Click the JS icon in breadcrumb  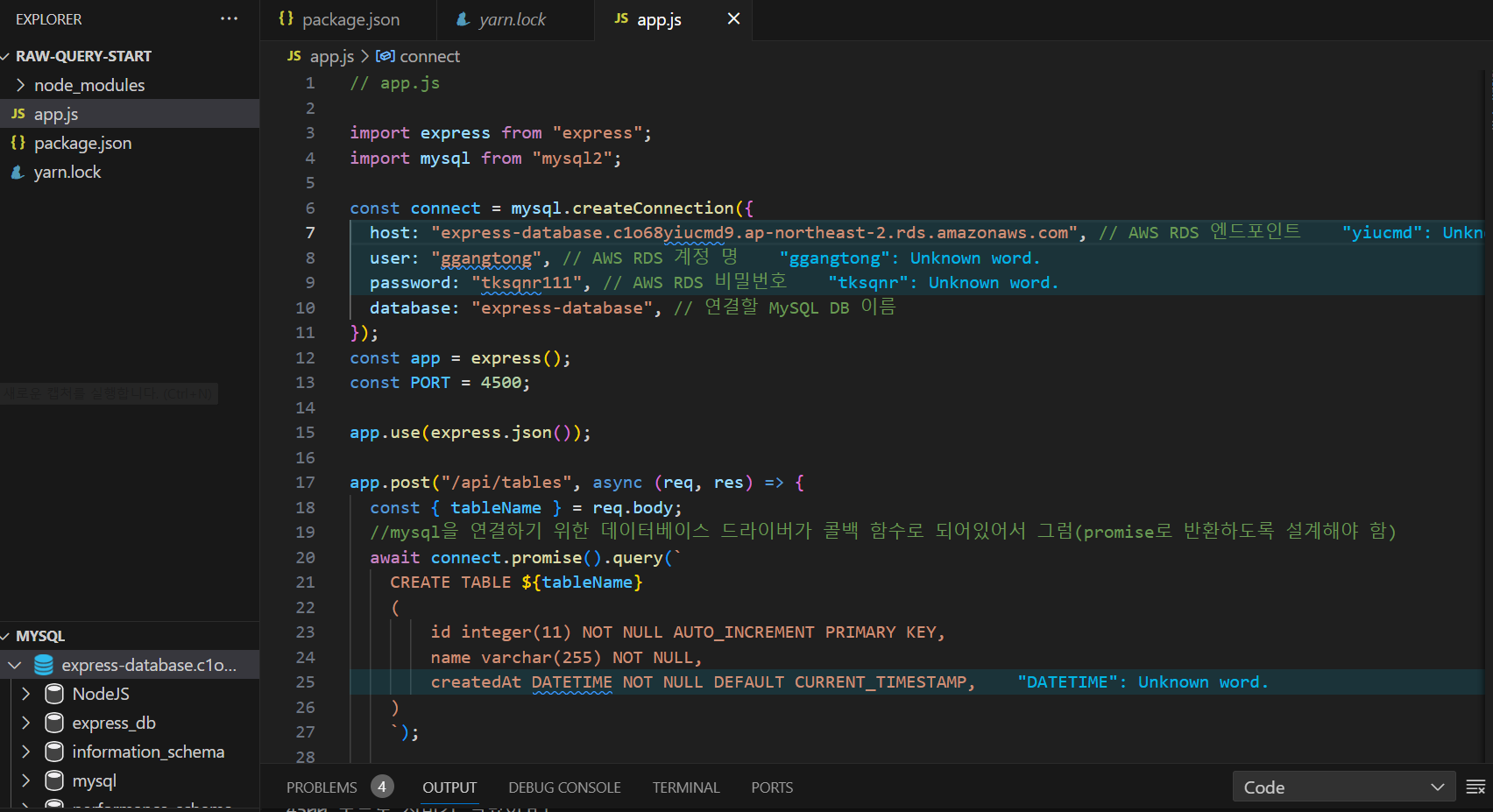click(294, 56)
